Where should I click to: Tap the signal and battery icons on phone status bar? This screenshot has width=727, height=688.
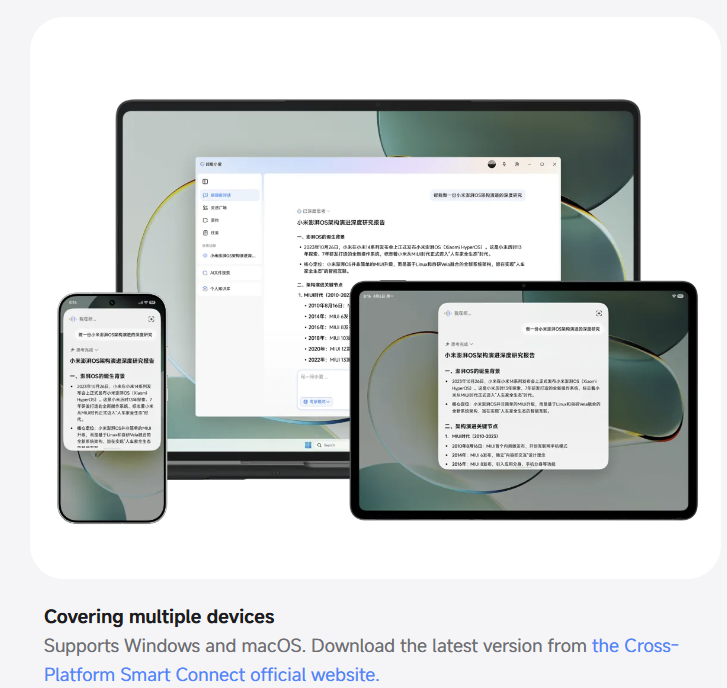[x=147, y=302]
